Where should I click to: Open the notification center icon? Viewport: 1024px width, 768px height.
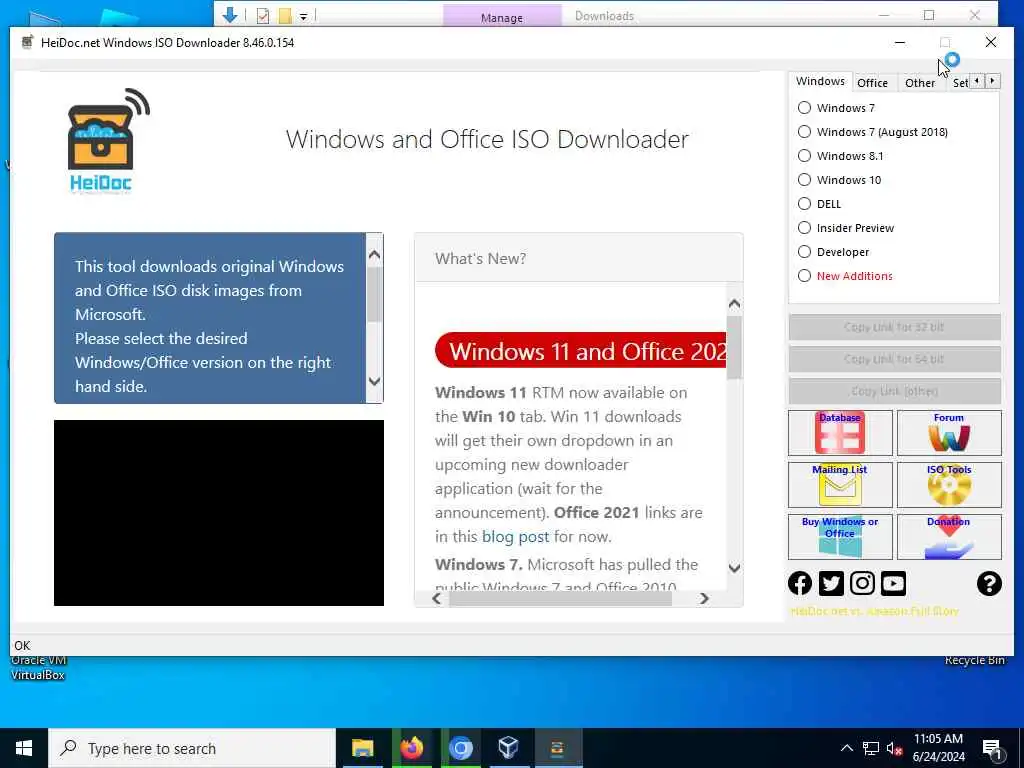point(993,749)
